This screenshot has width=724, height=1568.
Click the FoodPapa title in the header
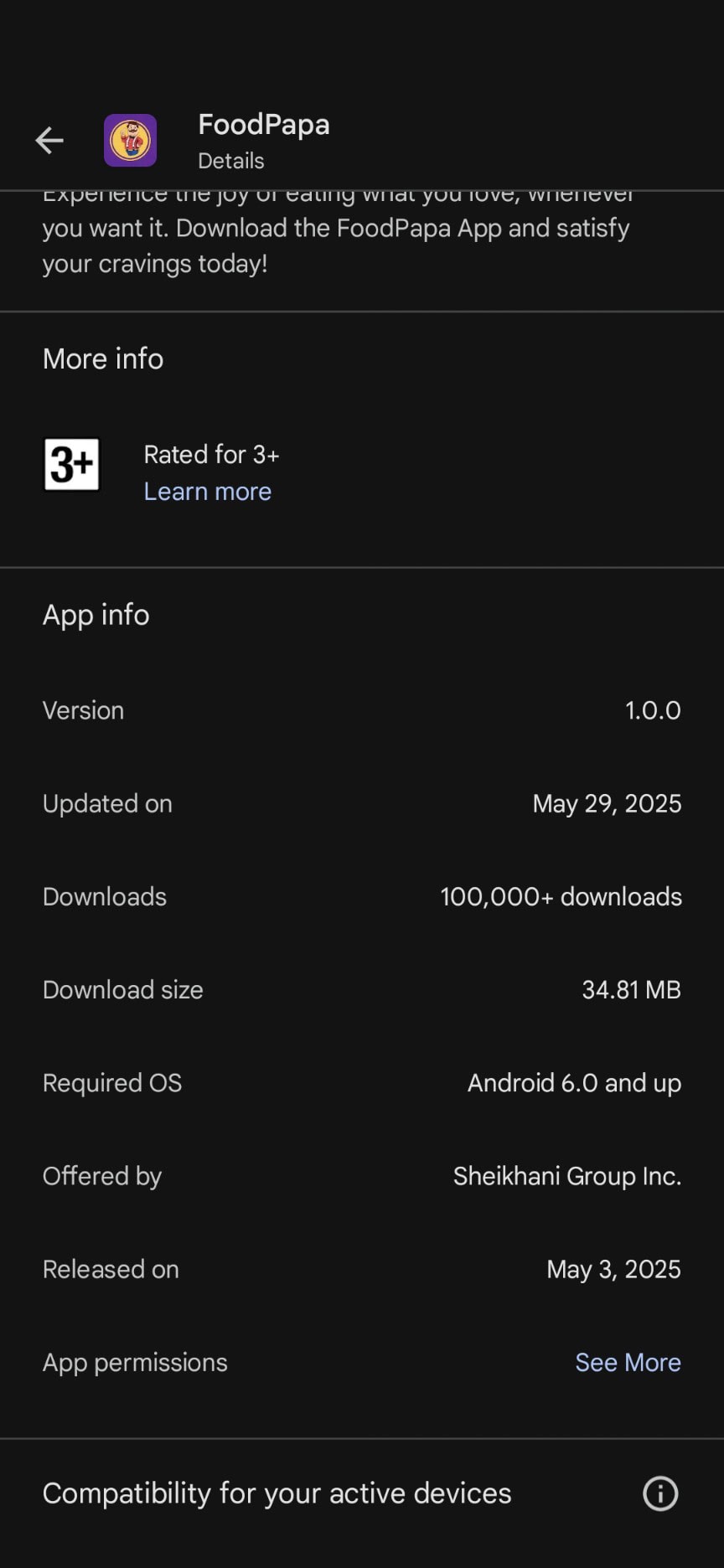264,124
